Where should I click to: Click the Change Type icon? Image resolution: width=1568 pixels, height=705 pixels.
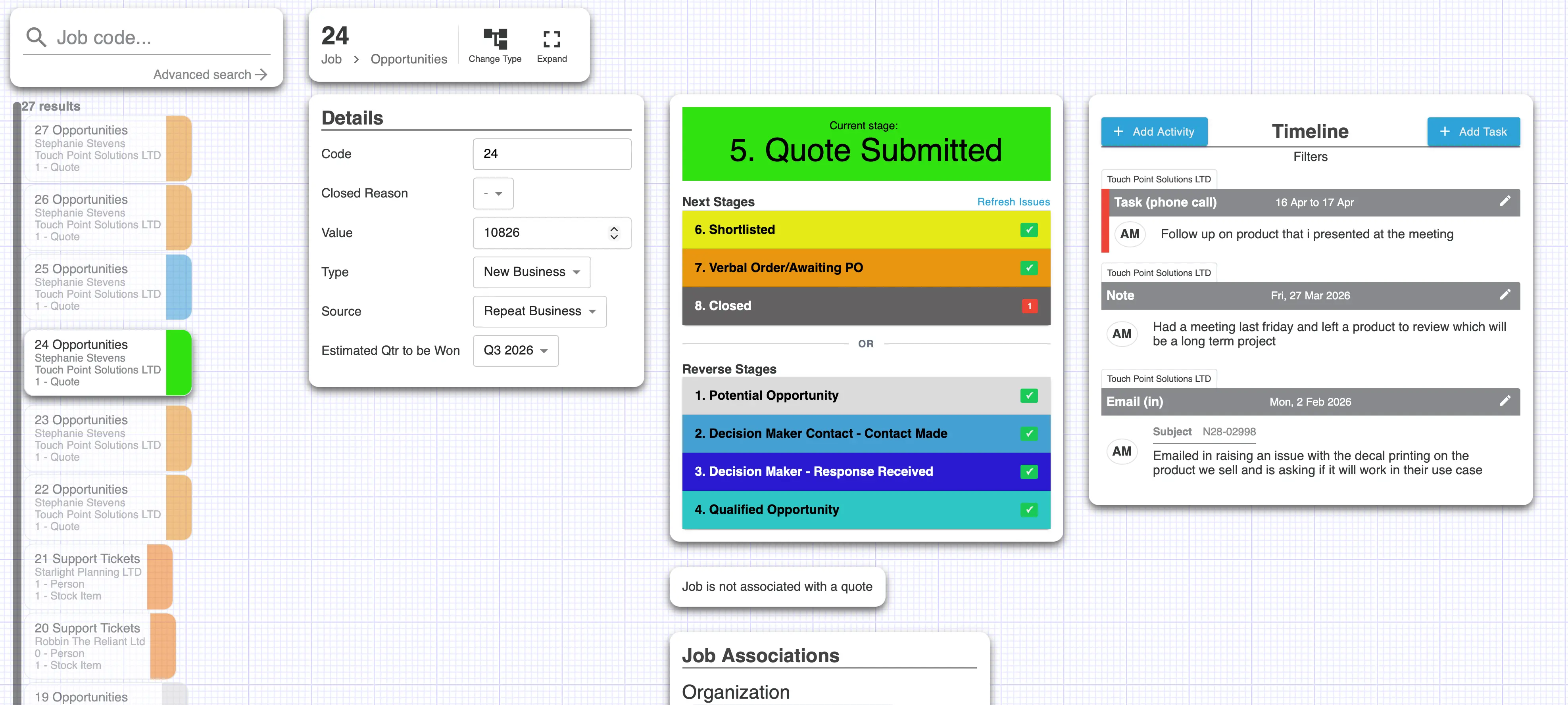click(495, 38)
